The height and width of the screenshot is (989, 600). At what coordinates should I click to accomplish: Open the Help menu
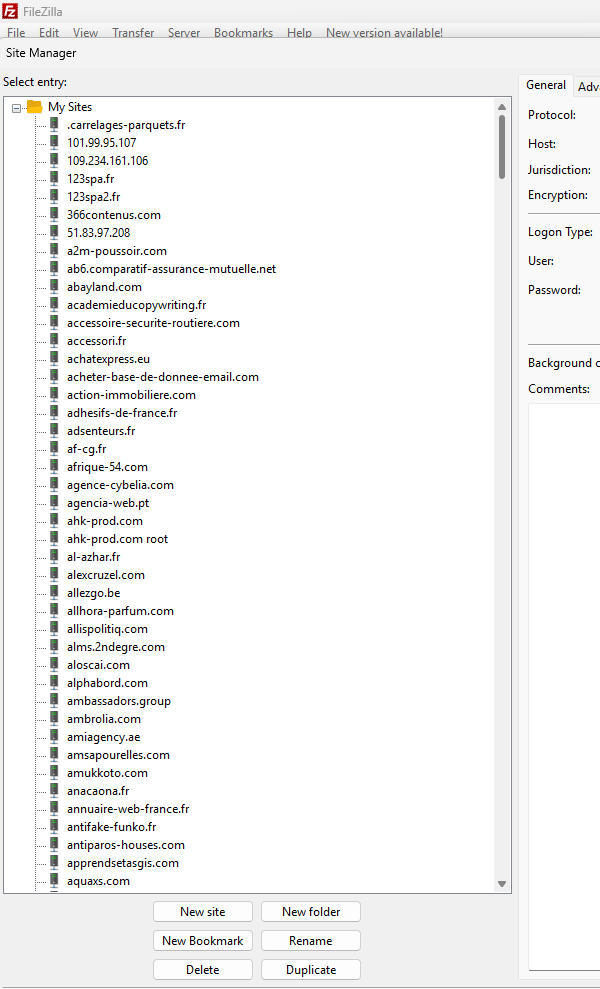click(x=299, y=33)
